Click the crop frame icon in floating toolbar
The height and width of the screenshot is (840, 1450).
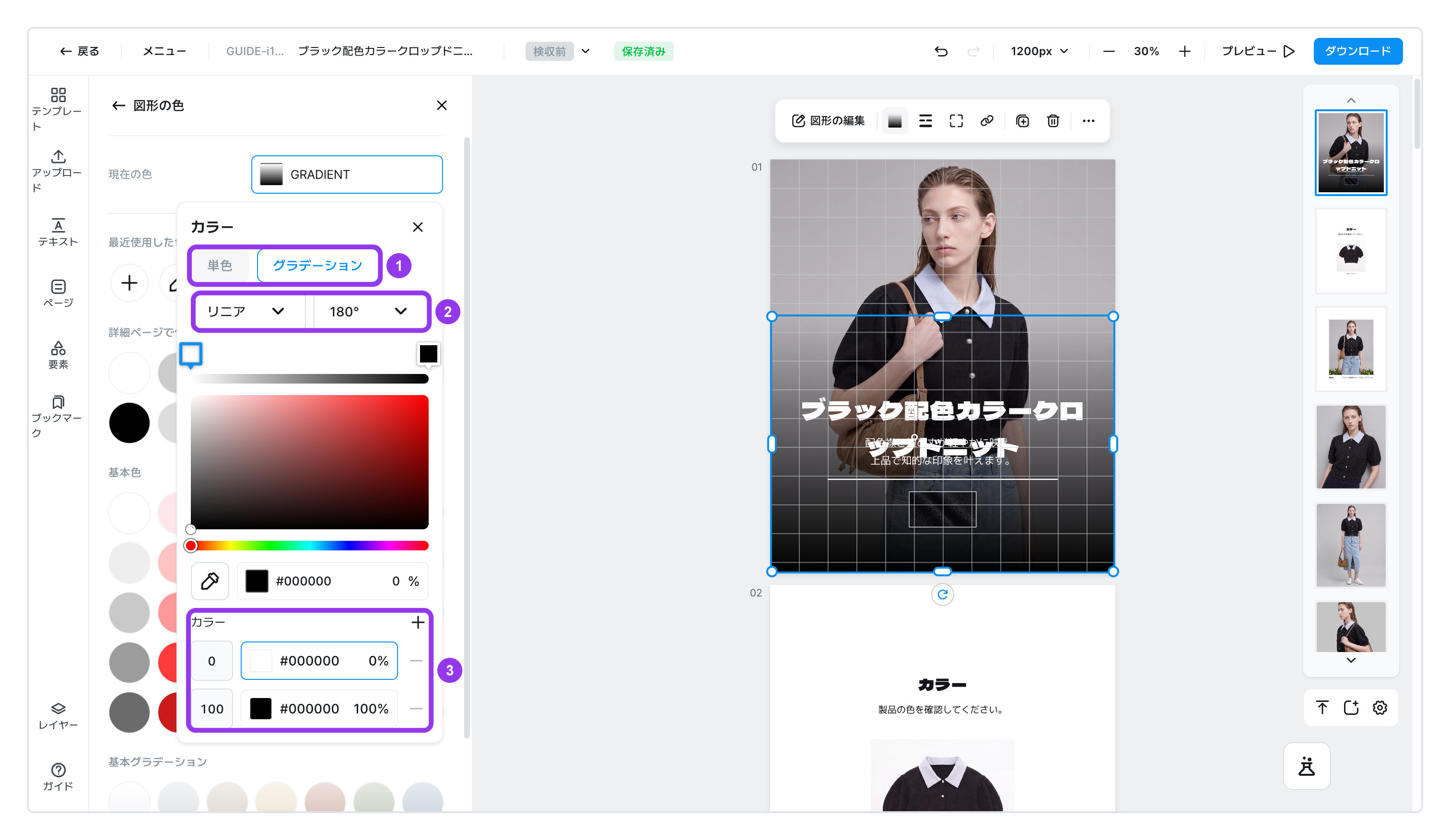[956, 121]
